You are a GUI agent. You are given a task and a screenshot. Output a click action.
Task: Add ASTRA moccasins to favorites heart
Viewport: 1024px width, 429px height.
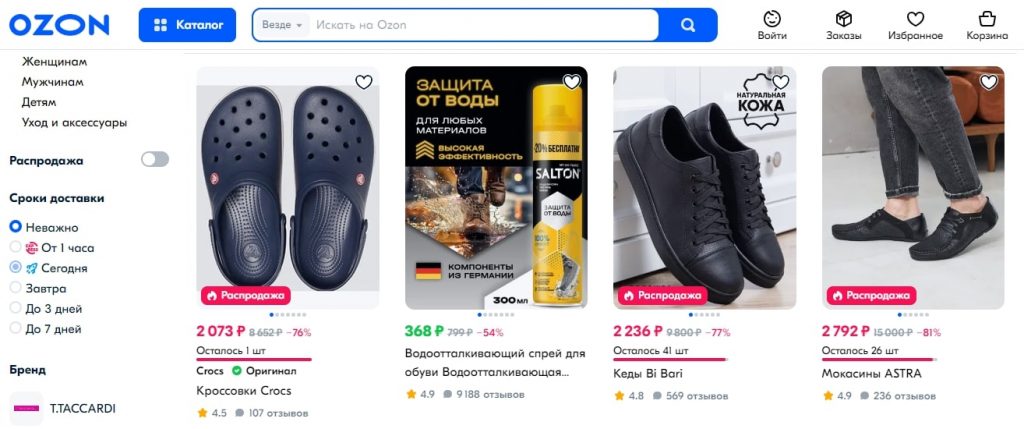pos(988,82)
